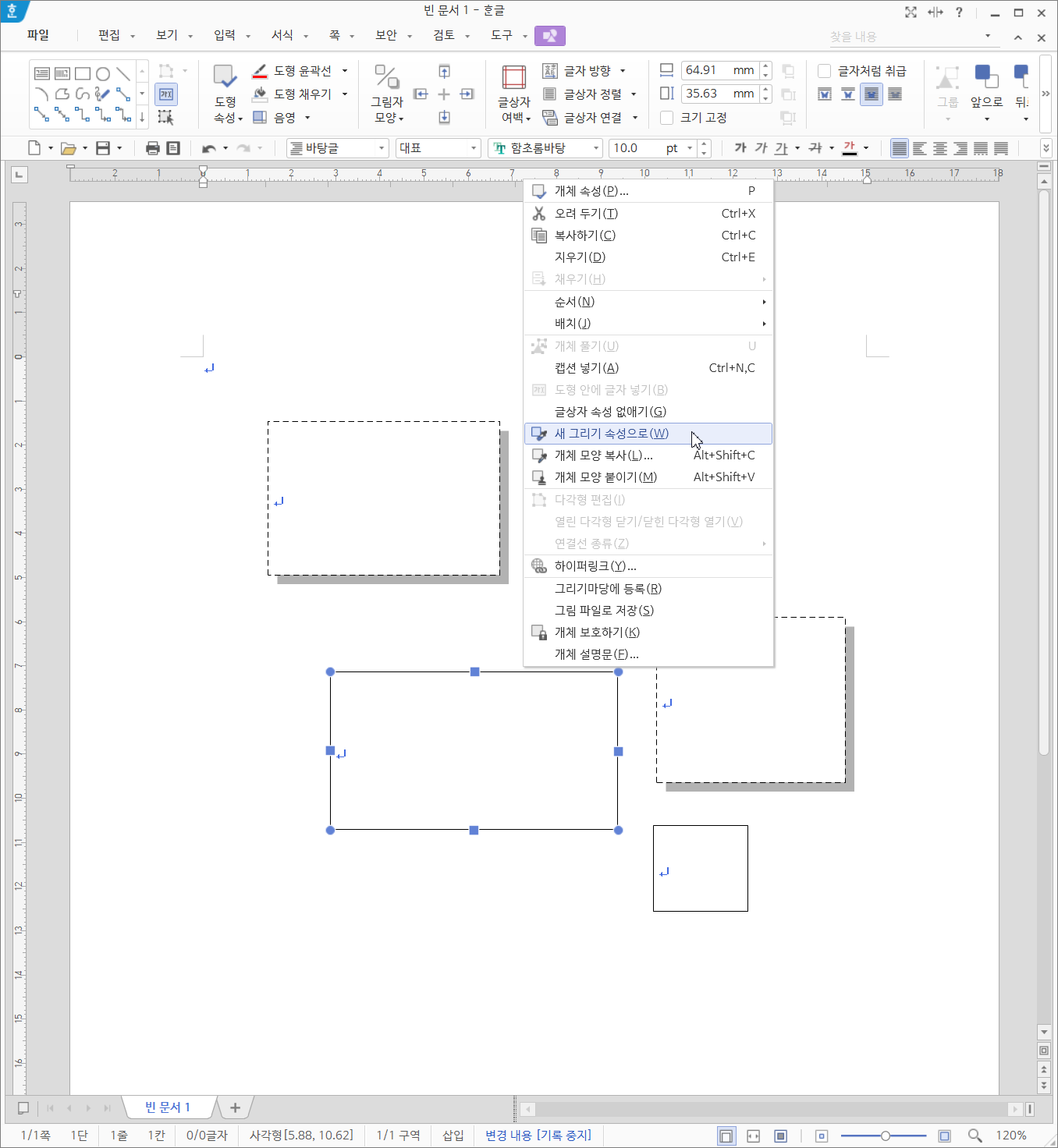Select the straight line shape tool
This screenshot has height=1148, width=1058.
(x=123, y=73)
